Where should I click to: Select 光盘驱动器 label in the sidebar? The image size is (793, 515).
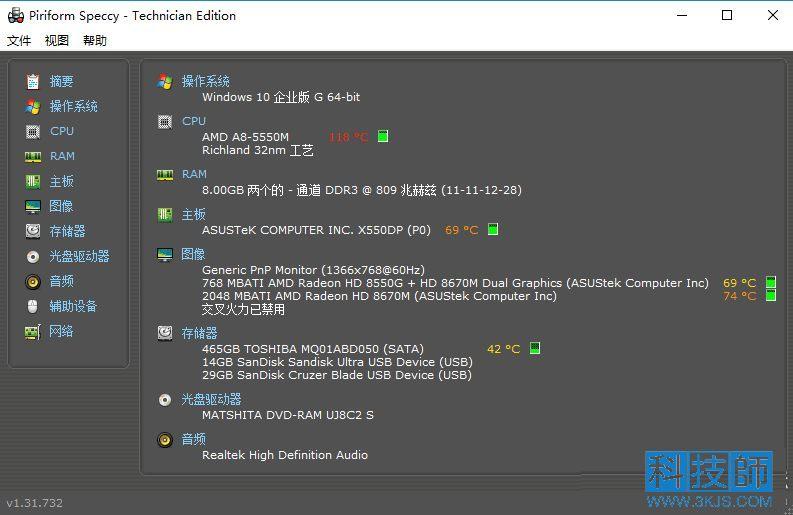coord(79,256)
